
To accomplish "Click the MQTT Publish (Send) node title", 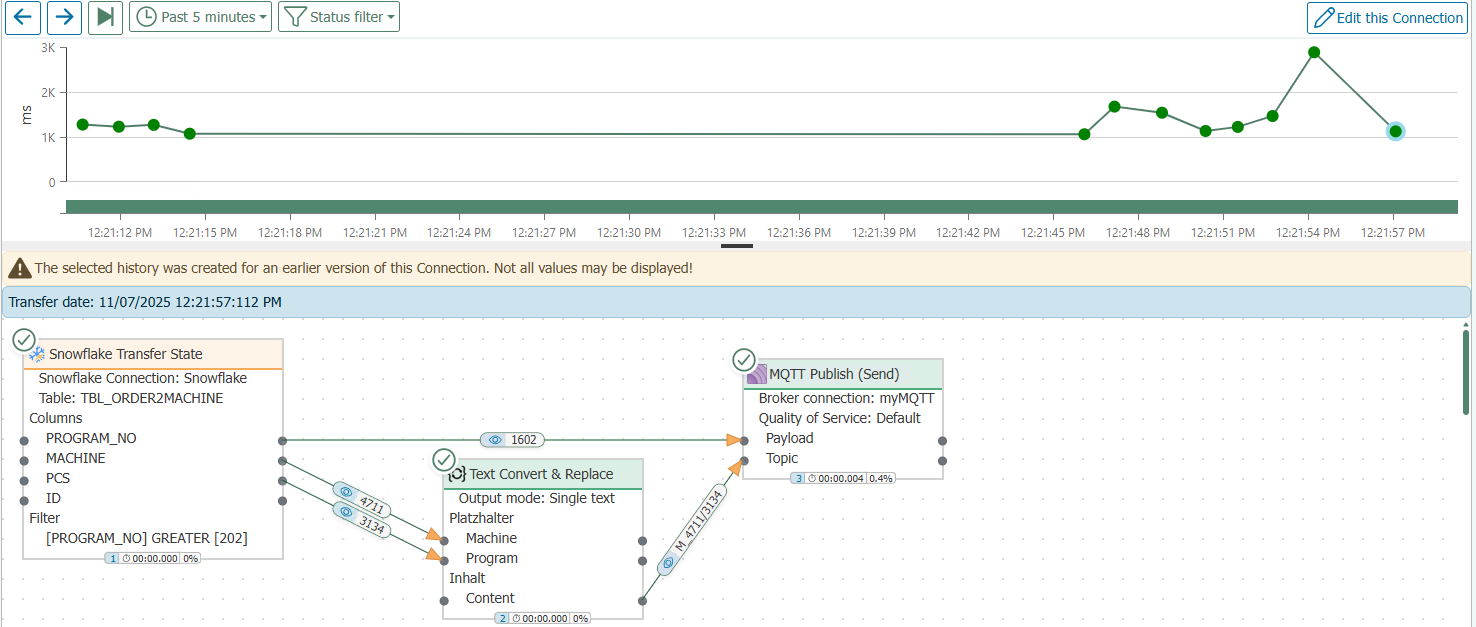I will [x=834, y=374].
